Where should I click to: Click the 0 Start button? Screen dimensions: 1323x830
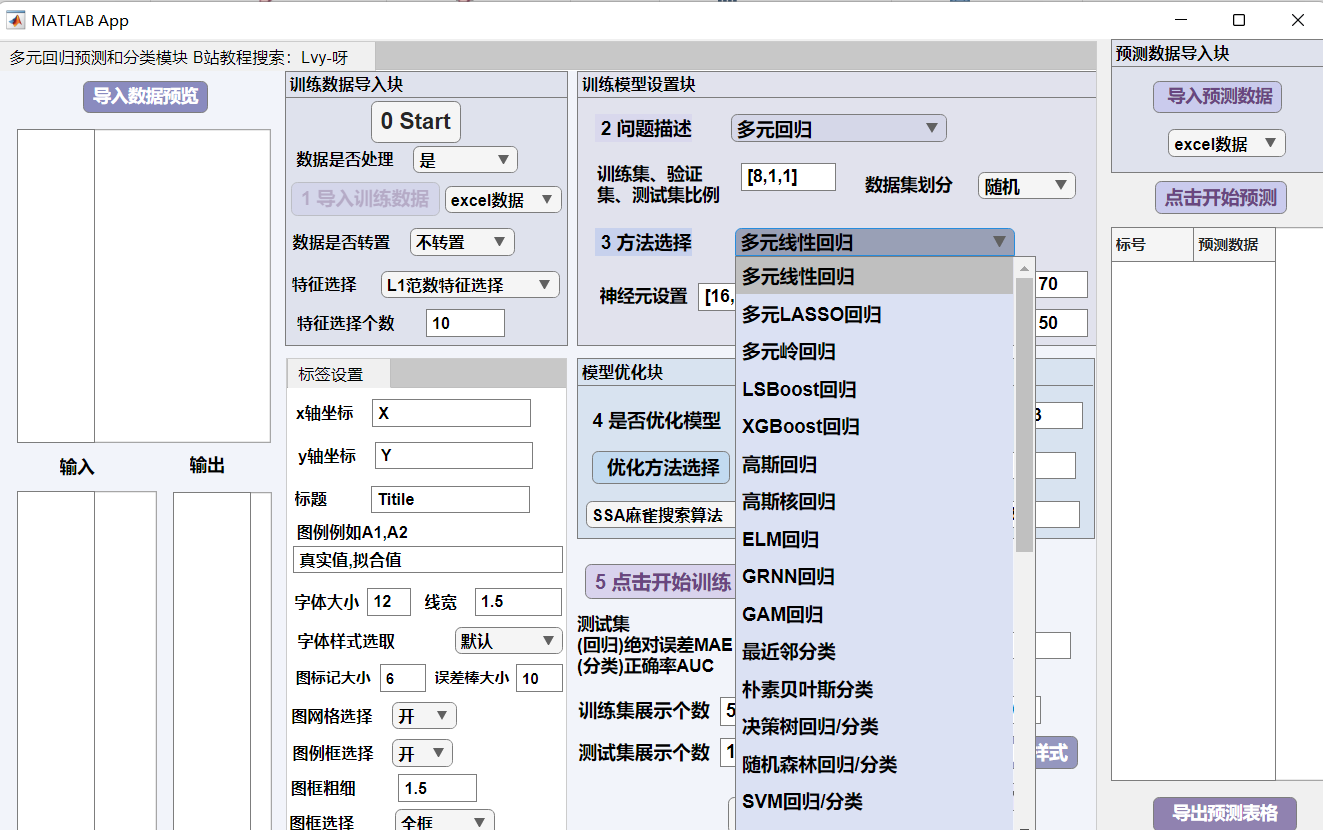pos(415,122)
